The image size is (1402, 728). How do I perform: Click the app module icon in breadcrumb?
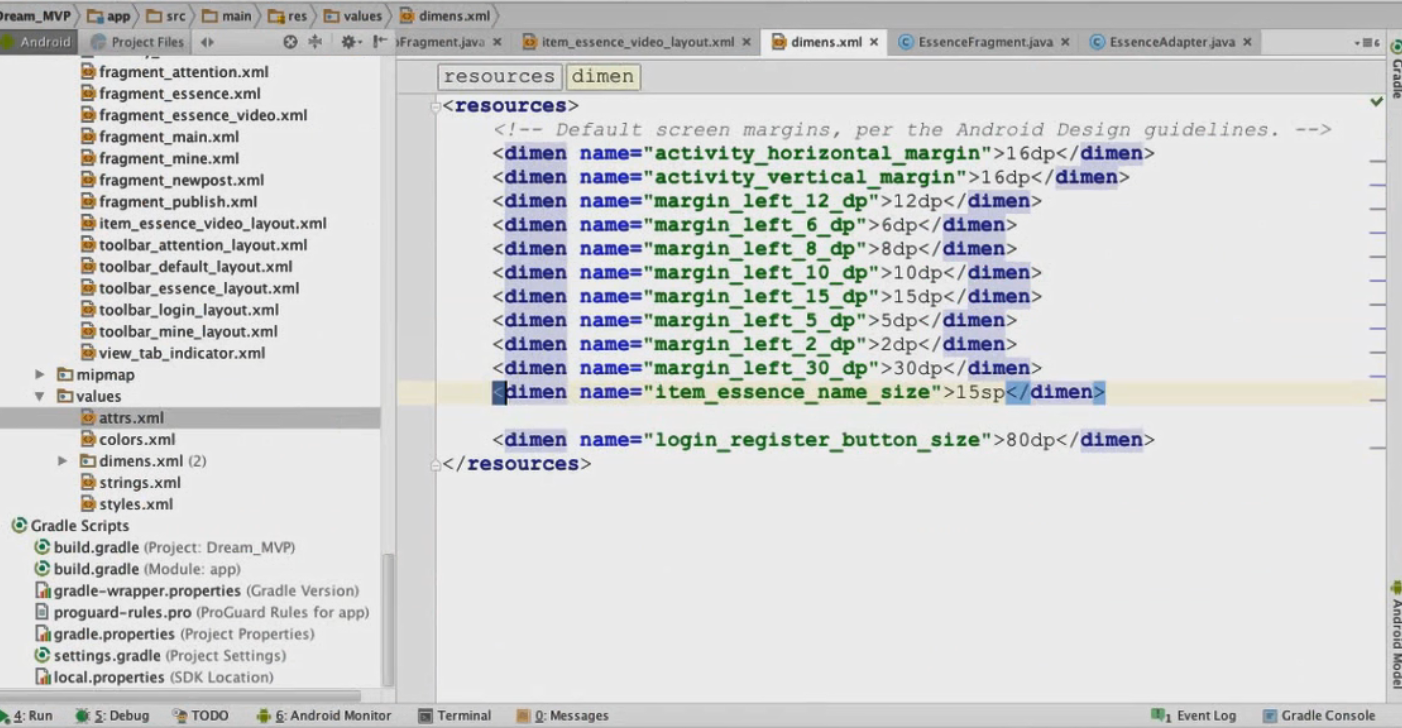coord(96,16)
